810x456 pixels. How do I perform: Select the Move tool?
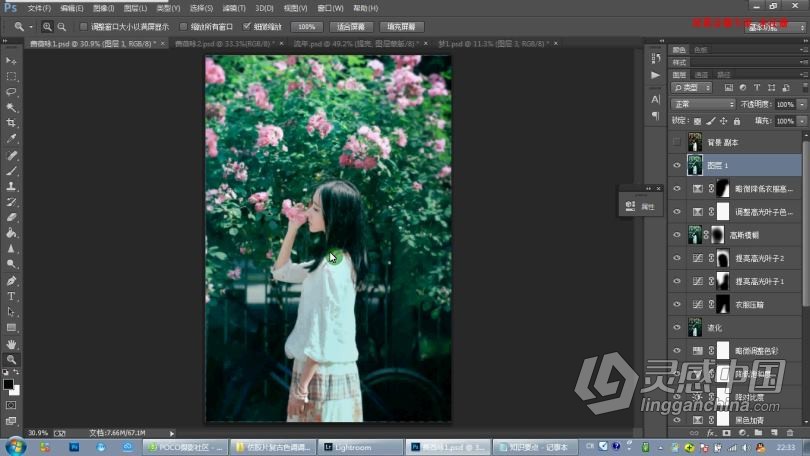click(x=11, y=61)
